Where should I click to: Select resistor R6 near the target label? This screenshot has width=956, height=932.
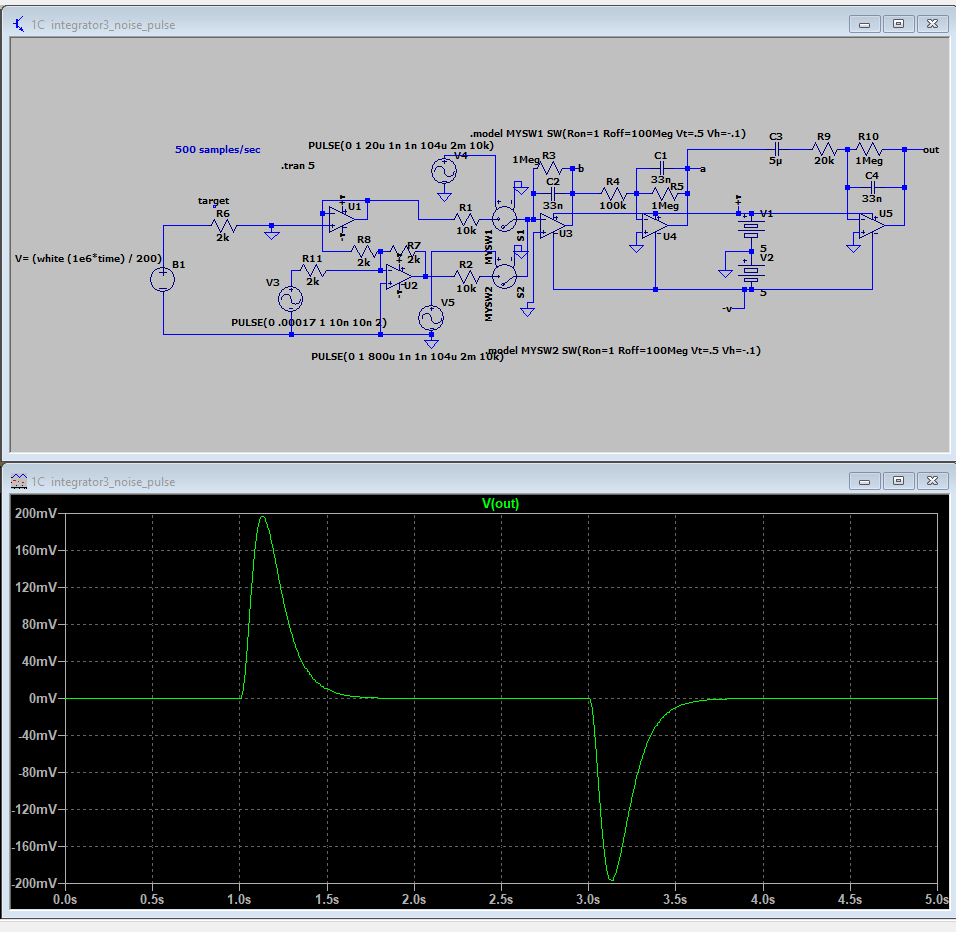(223, 225)
